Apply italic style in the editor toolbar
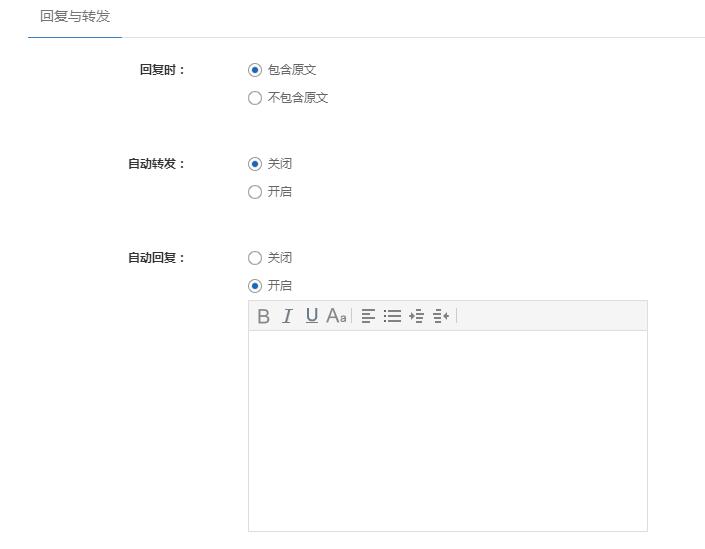 tap(288, 316)
